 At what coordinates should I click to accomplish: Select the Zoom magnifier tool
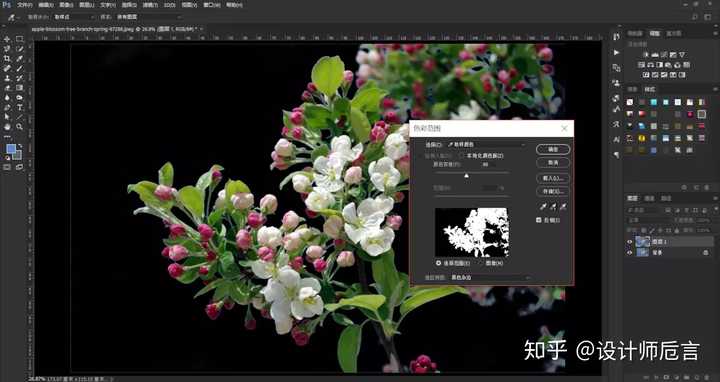coord(20,127)
